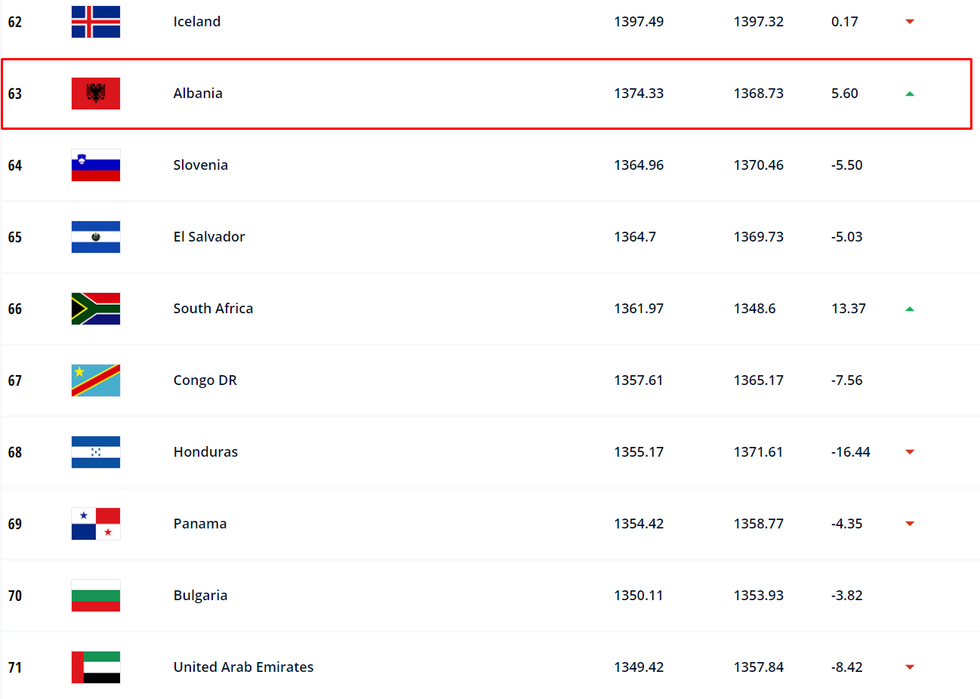980x699 pixels.
Task: Click the Bulgaria flag icon
Action: click(96, 596)
